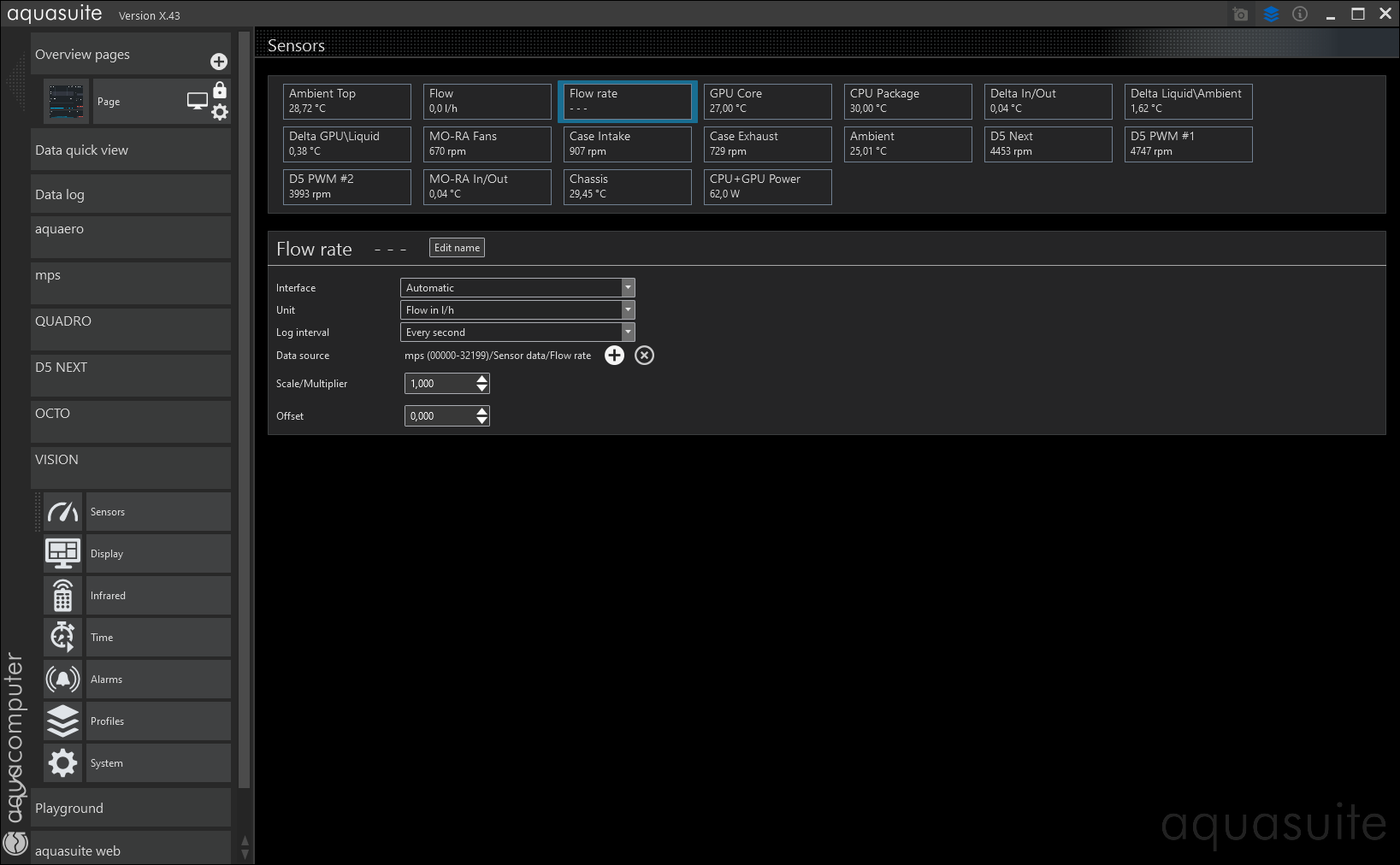Toggle the lock icon on Page
Viewport: 1400px width, 865px height.
click(220, 91)
